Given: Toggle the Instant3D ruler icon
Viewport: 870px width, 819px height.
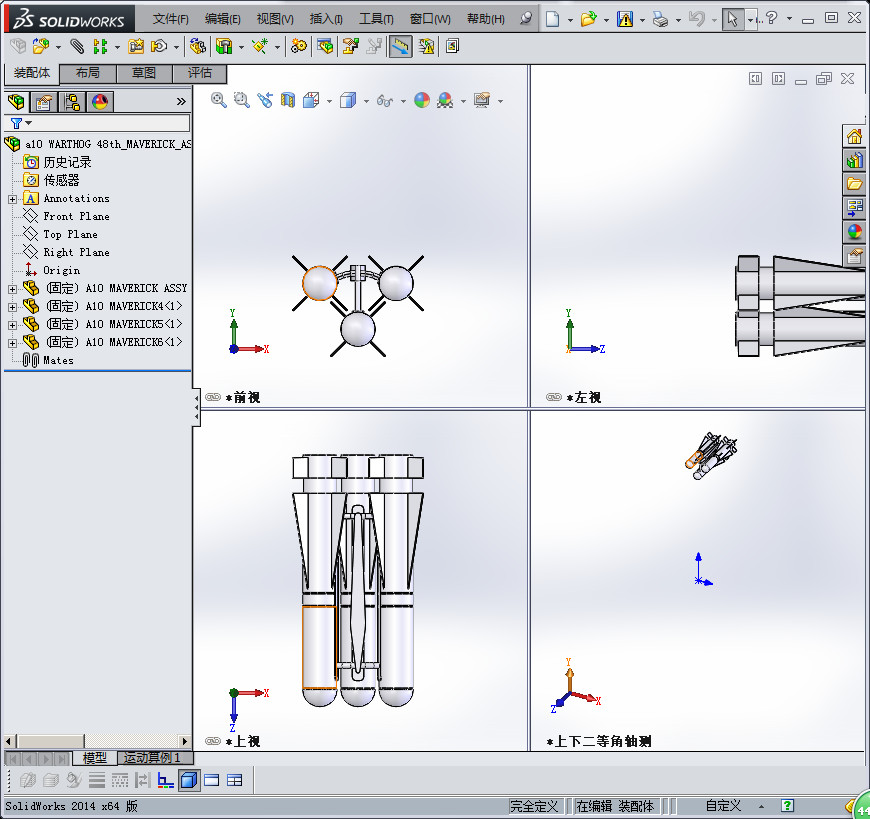Looking at the screenshot, I should coord(400,46).
